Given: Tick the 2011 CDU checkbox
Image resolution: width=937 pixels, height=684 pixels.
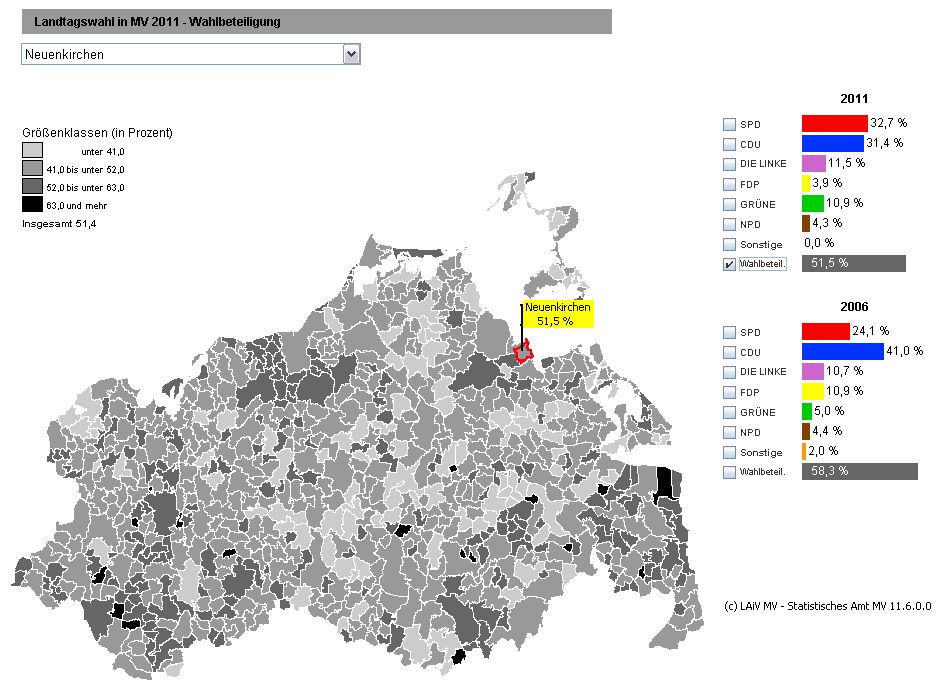Looking at the screenshot, I should pos(729,145).
